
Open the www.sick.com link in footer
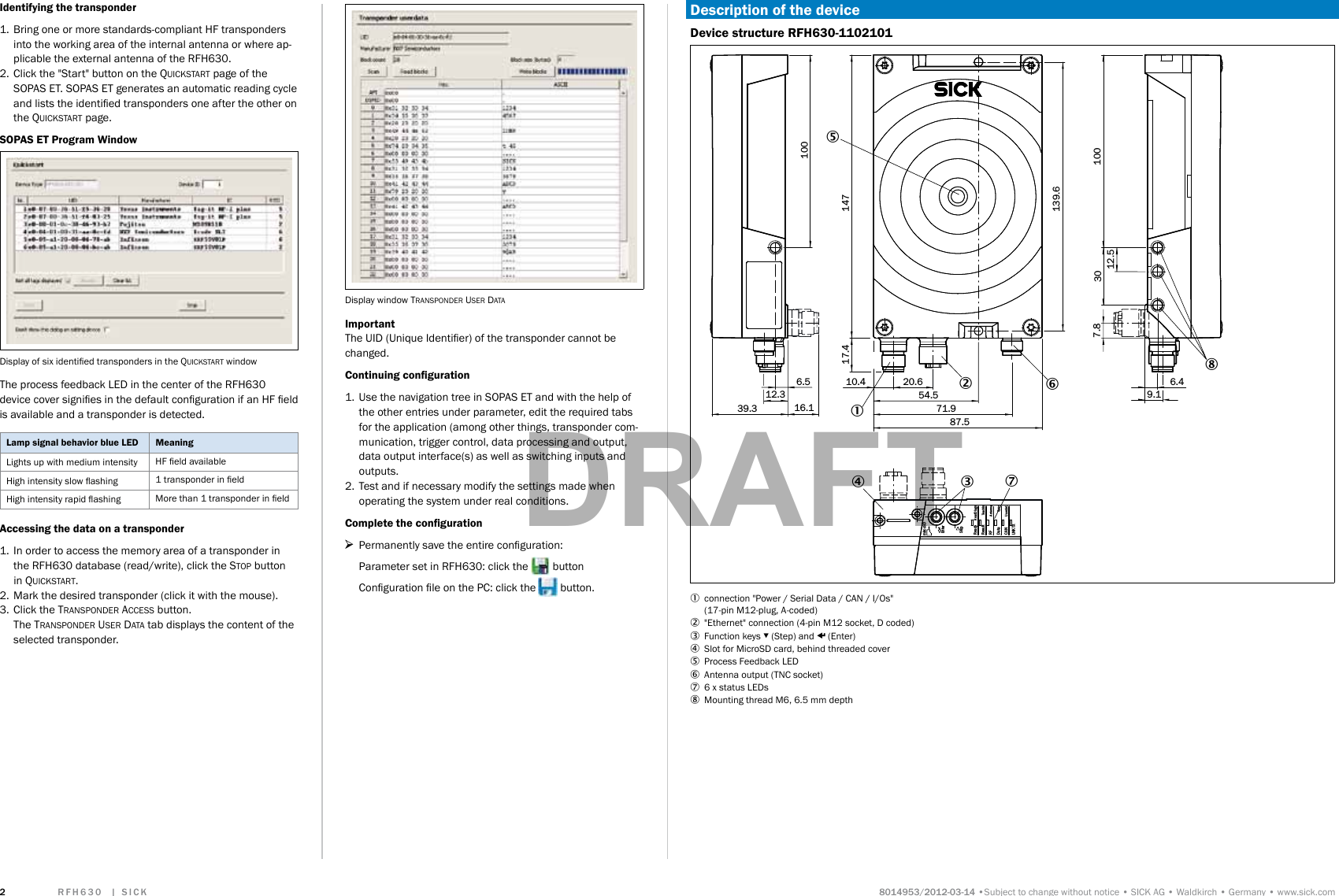coord(1306,891)
